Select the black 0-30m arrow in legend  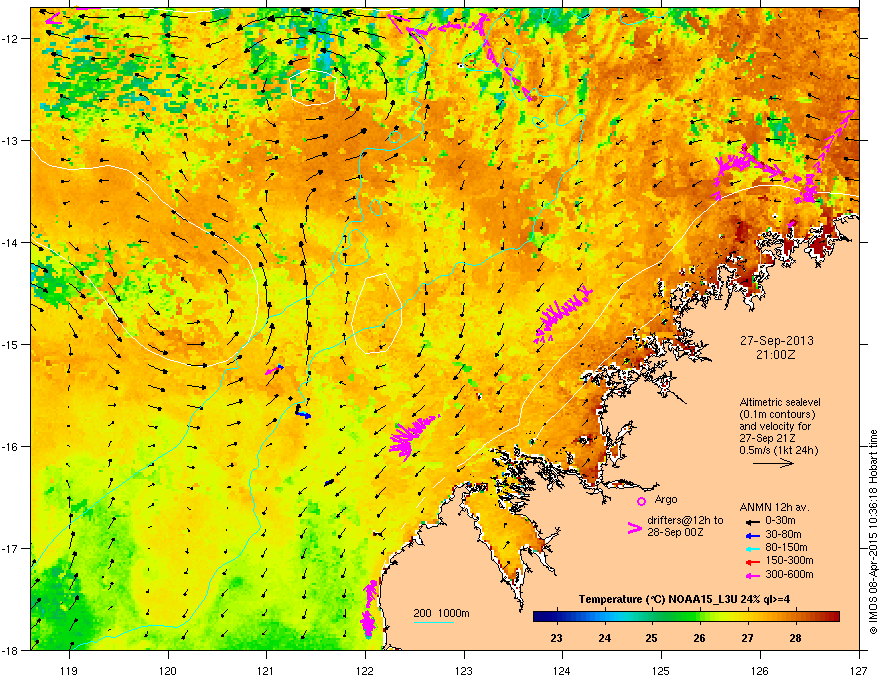point(752,522)
